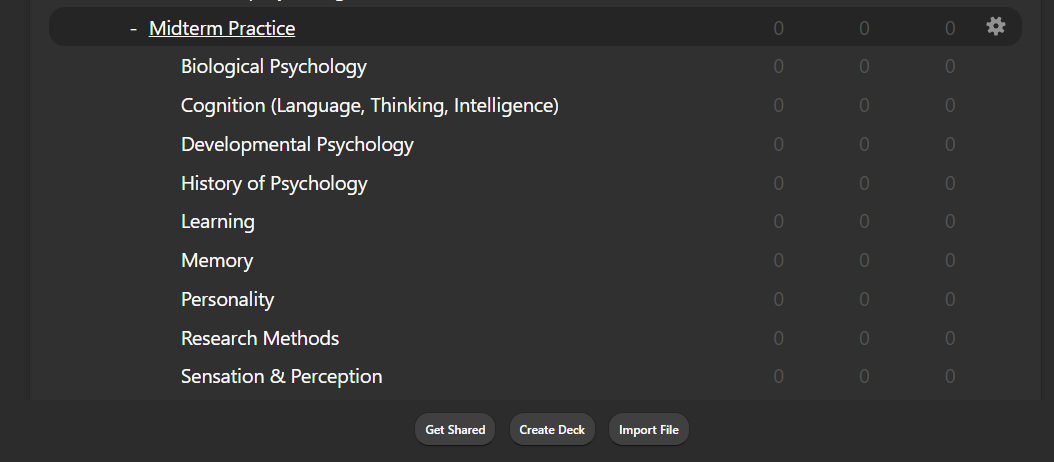Open the History of Psychology deck
The image size is (1054, 462).
point(274,183)
